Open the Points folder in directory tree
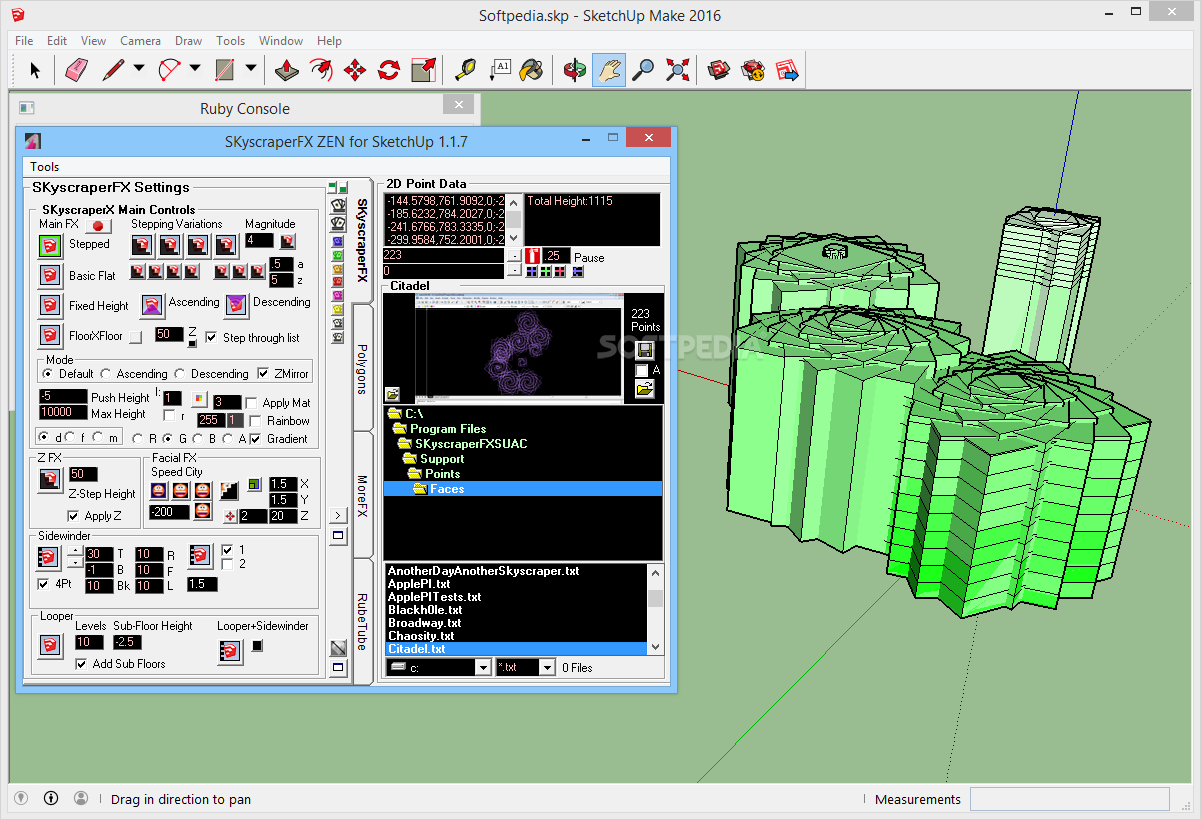Image resolution: width=1201 pixels, height=820 pixels. pyautogui.click(x=442, y=474)
